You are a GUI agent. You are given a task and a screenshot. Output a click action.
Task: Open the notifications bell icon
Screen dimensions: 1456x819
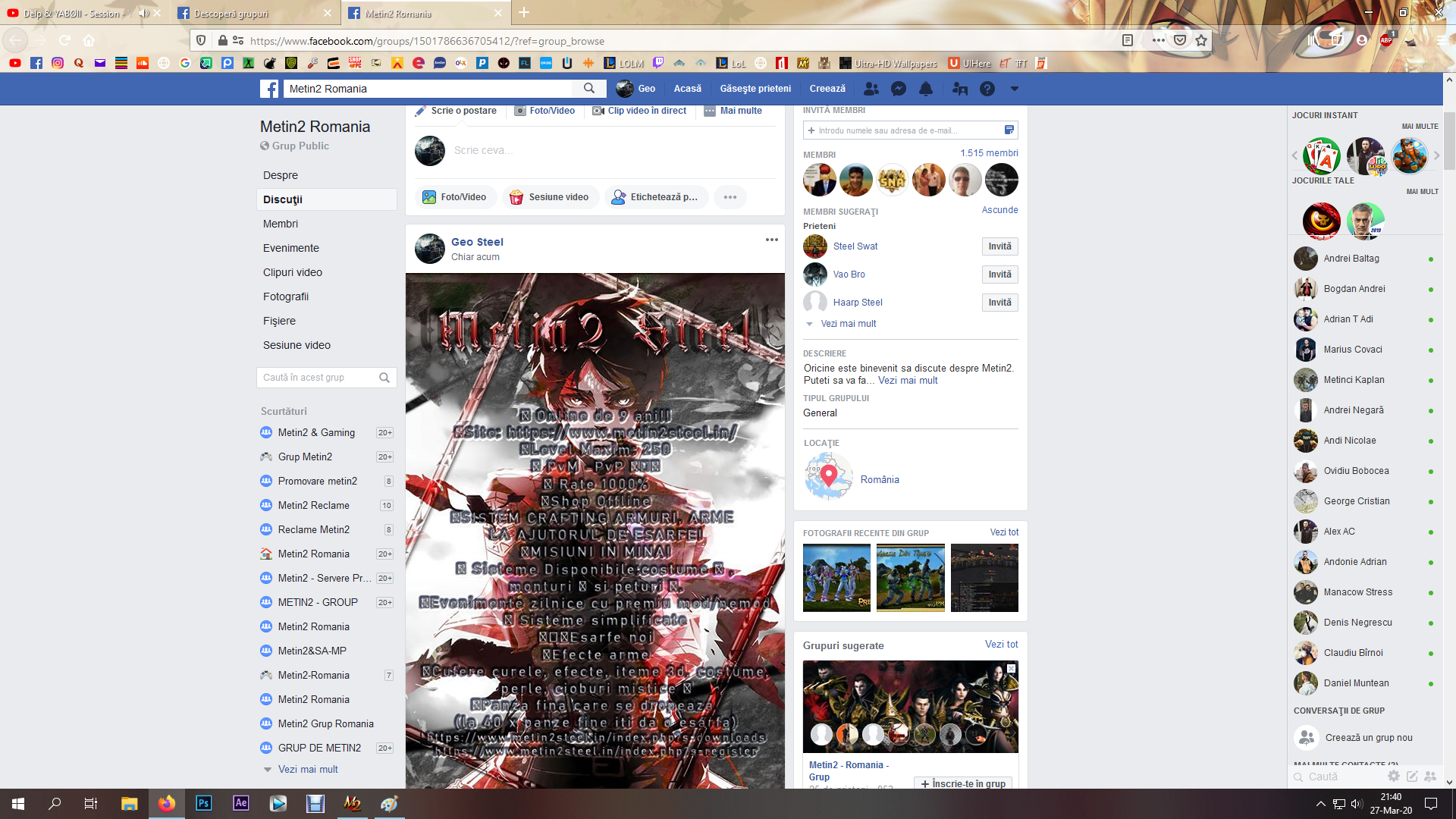click(x=926, y=89)
